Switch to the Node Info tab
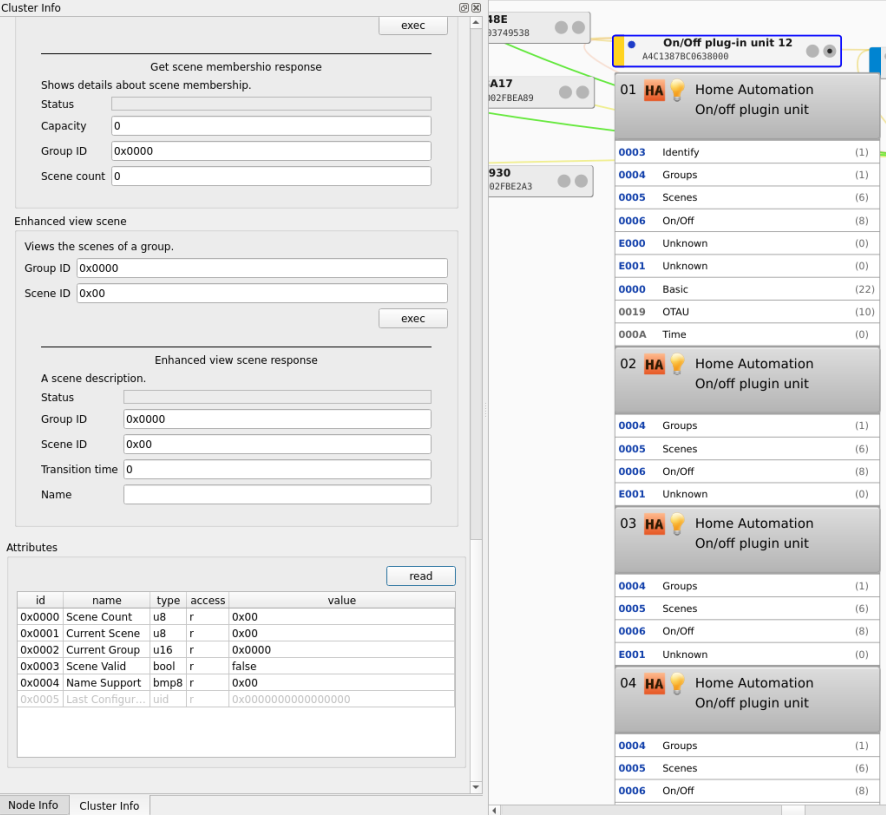The image size is (886, 815). click(33, 805)
